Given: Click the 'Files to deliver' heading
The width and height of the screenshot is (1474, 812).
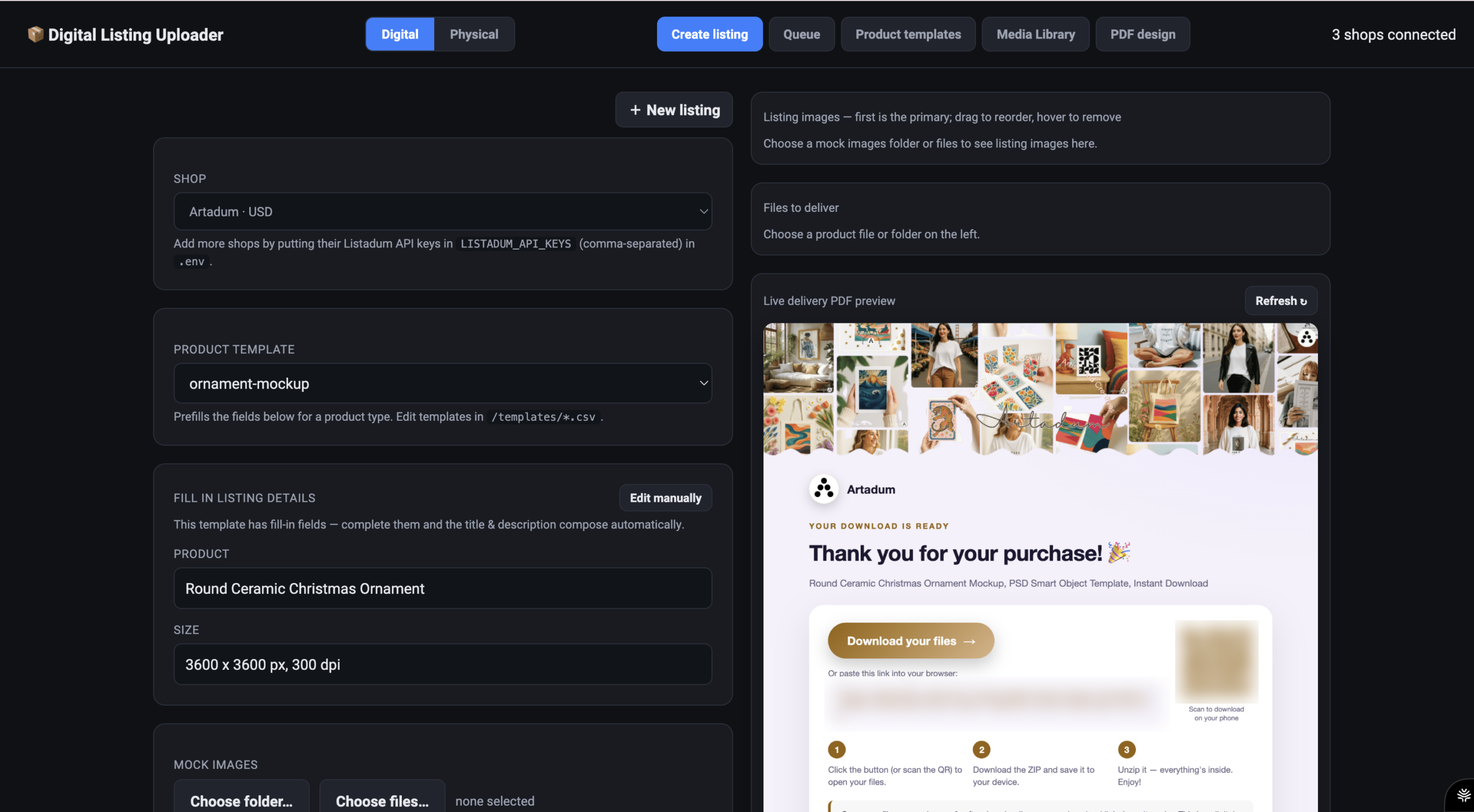Looking at the screenshot, I should 801,208.
